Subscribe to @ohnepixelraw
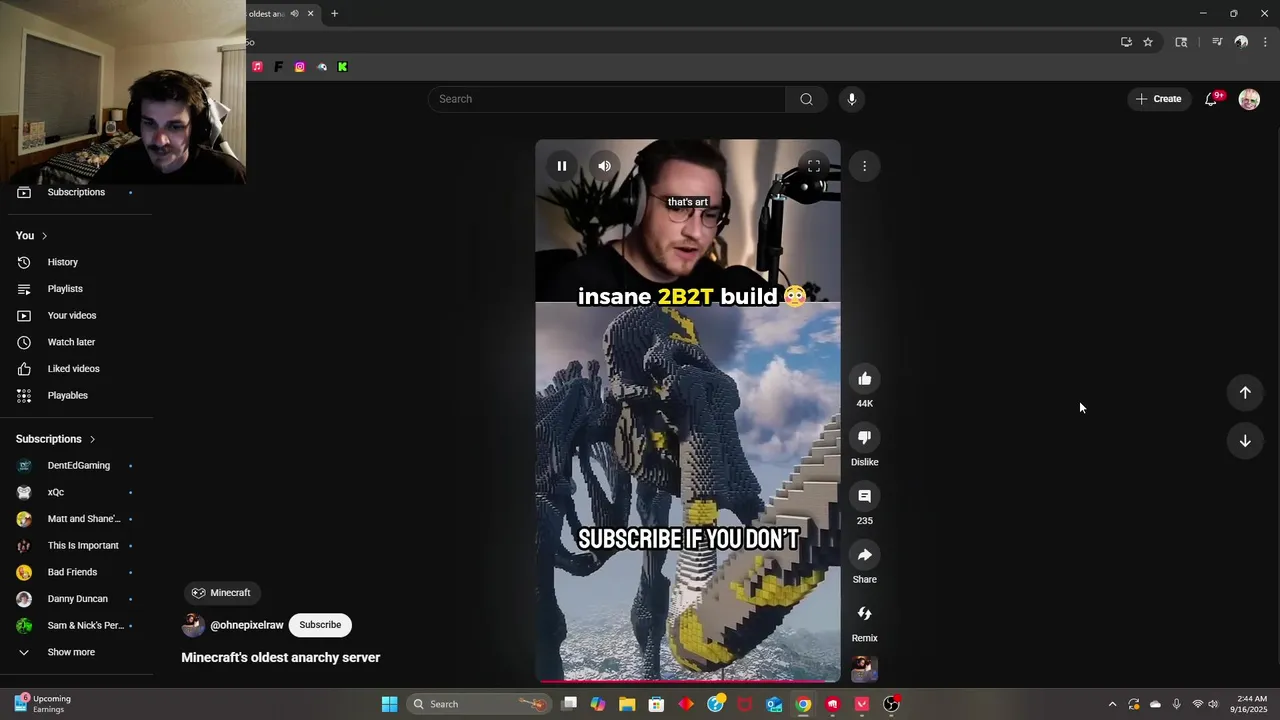Viewport: 1280px width, 720px height. point(320,625)
